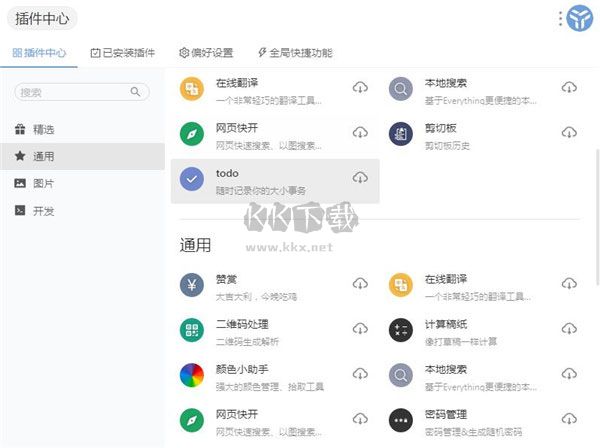Open the 赞赏 yen-sign plugin icon
600x448 pixels.
pyautogui.click(x=192, y=285)
